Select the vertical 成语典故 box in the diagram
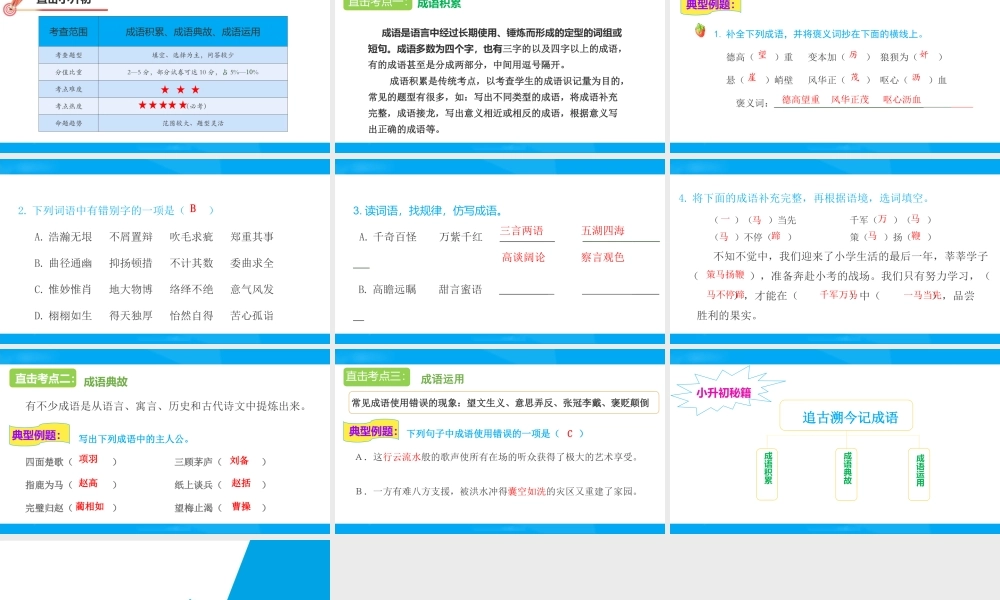The width and height of the screenshot is (1000, 600). (x=846, y=474)
